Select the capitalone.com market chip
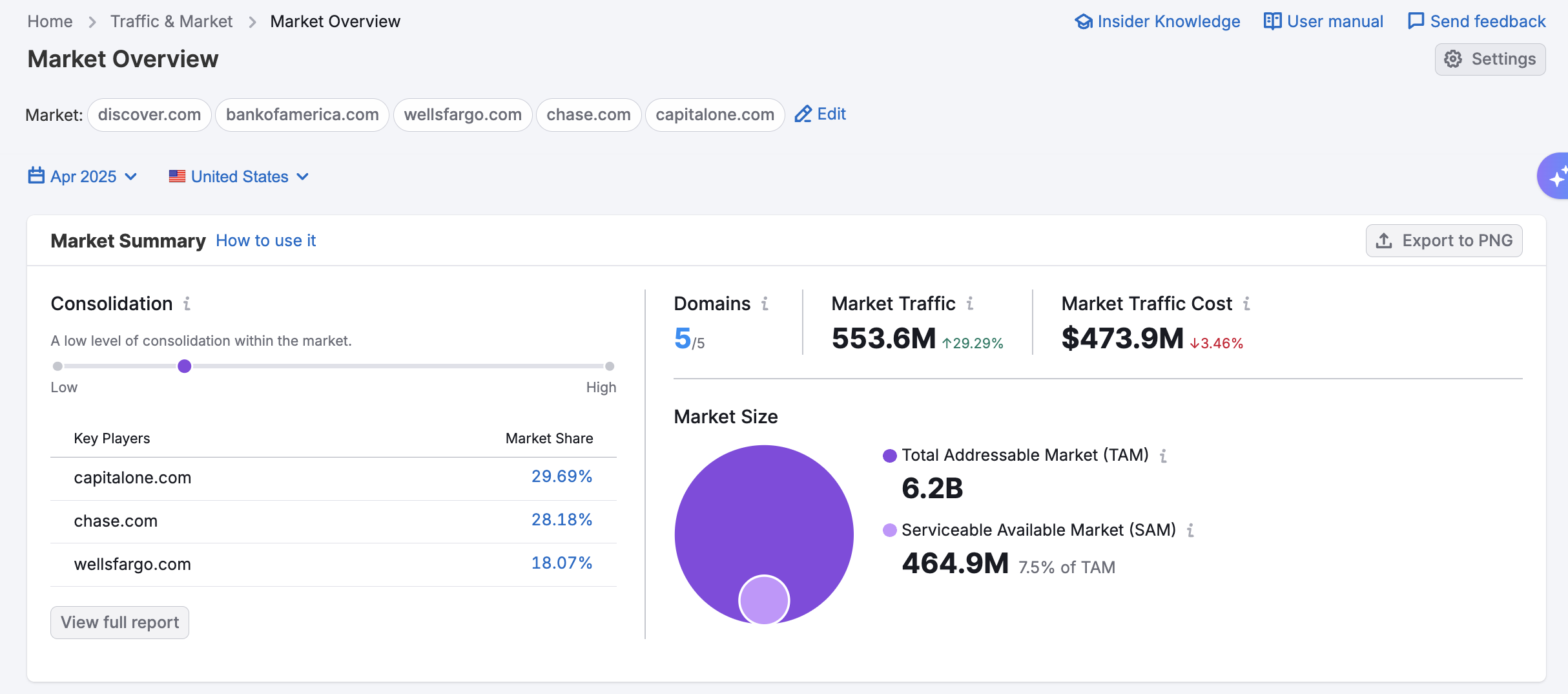 click(715, 115)
